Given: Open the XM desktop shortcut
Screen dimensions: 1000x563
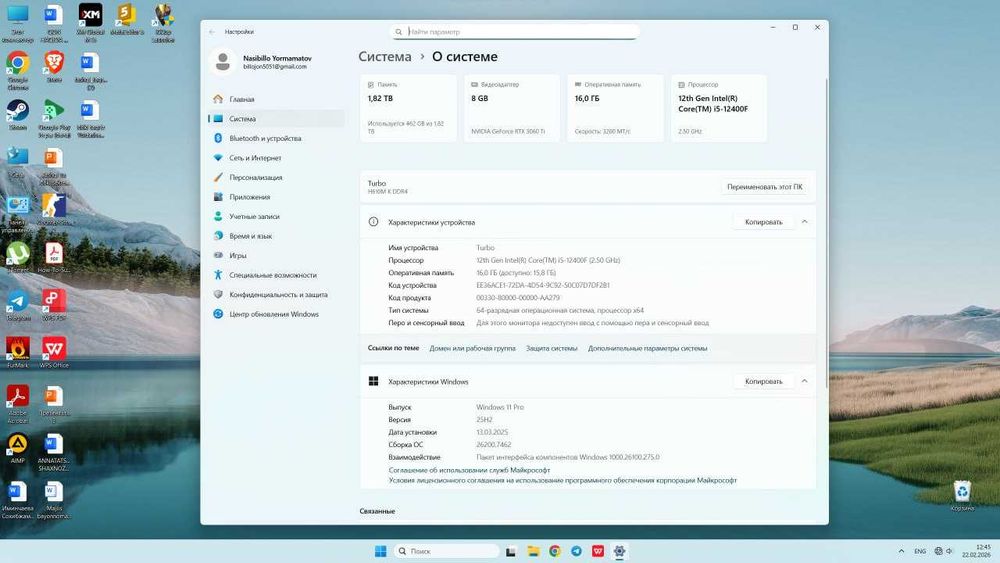Looking at the screenshot, I should [x=91, y=22].
